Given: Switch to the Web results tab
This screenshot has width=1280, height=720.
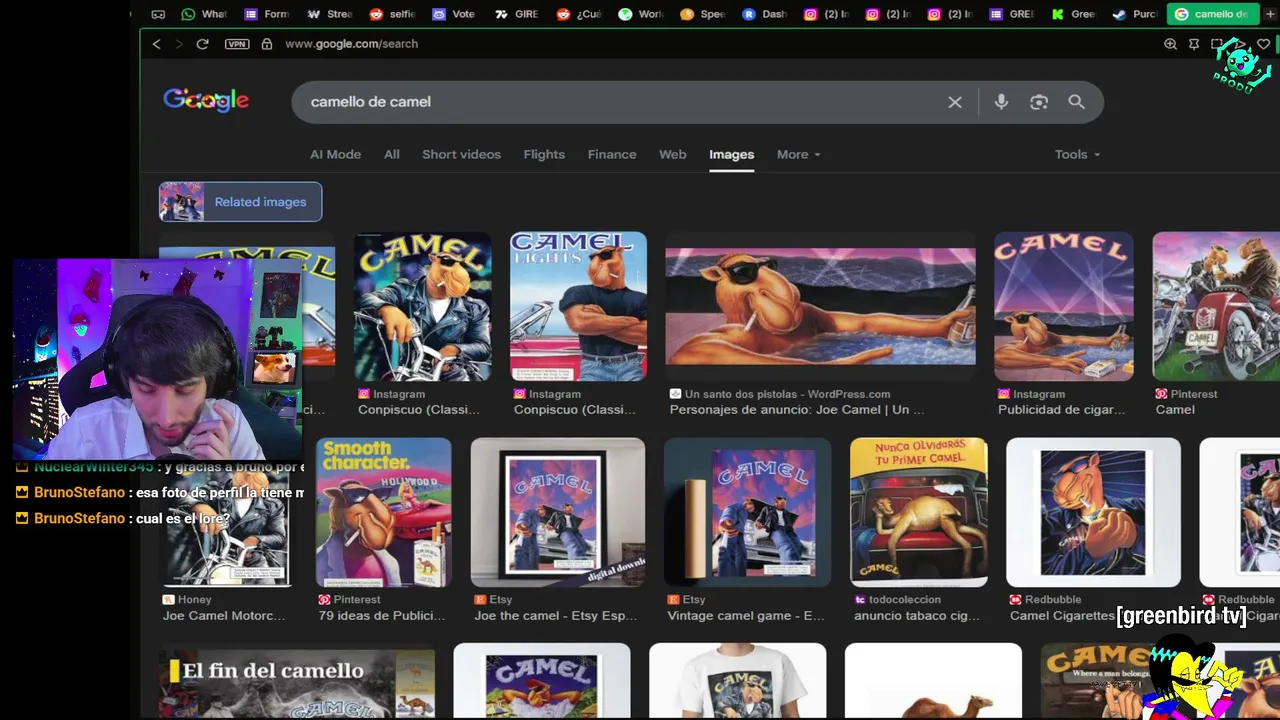Looking at the screenshot, I should pos(673,154).
